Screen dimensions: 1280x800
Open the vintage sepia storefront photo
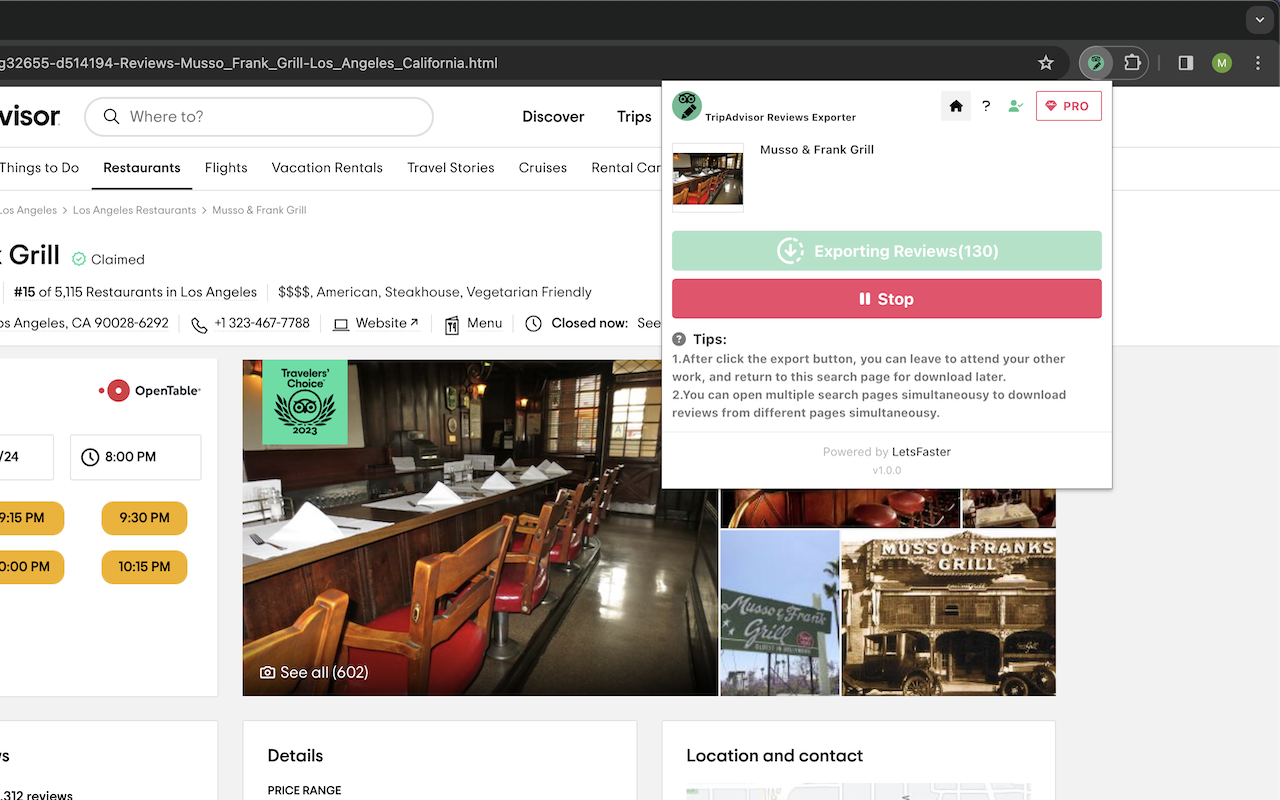(x=949, y=613)
